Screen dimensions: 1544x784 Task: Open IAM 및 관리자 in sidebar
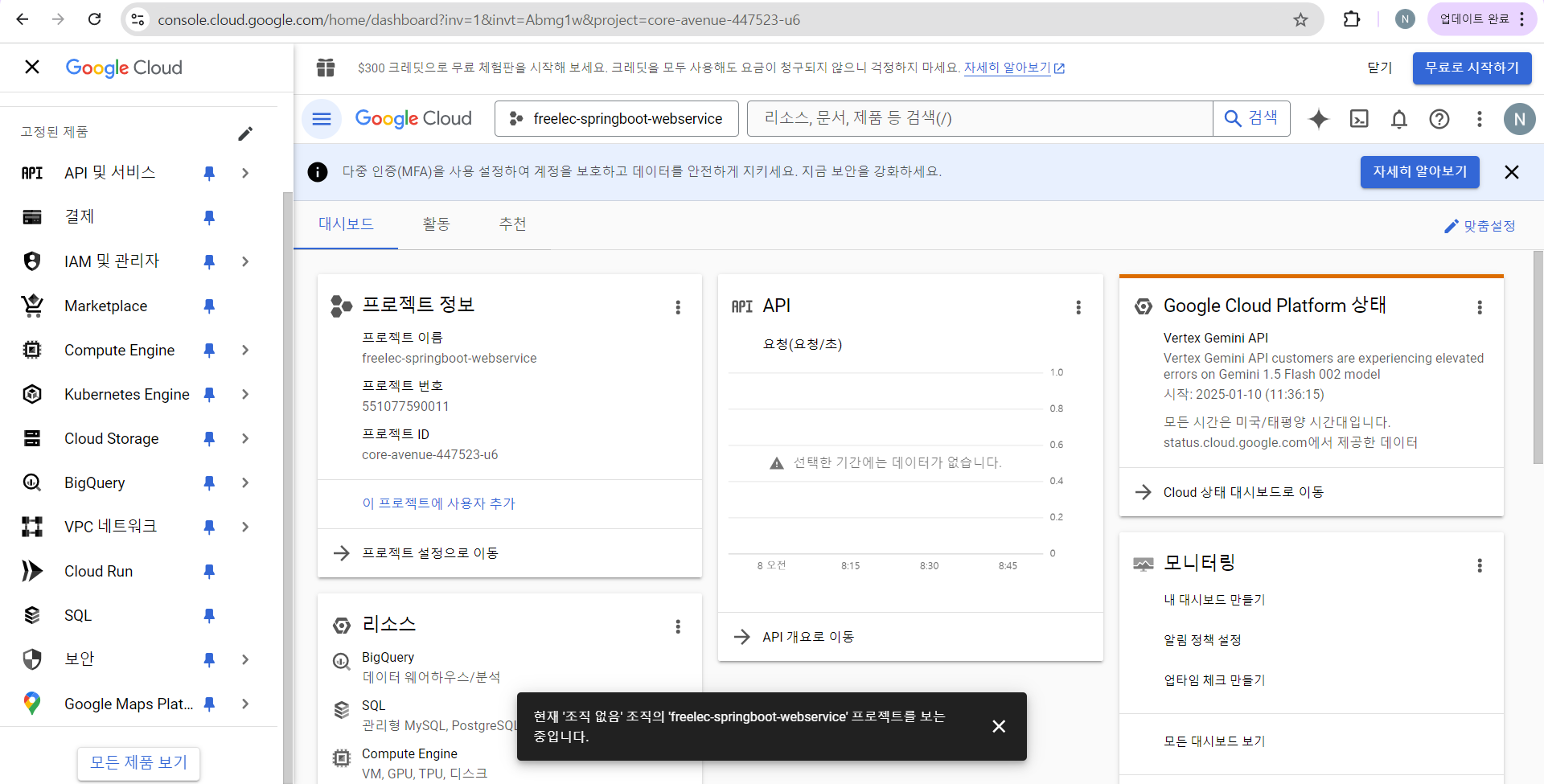(x=112, y=261)
